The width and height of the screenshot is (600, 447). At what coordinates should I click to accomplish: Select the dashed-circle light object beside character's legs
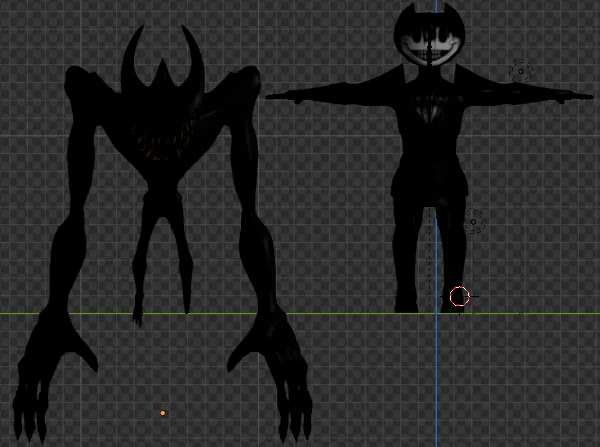(474, 222)
